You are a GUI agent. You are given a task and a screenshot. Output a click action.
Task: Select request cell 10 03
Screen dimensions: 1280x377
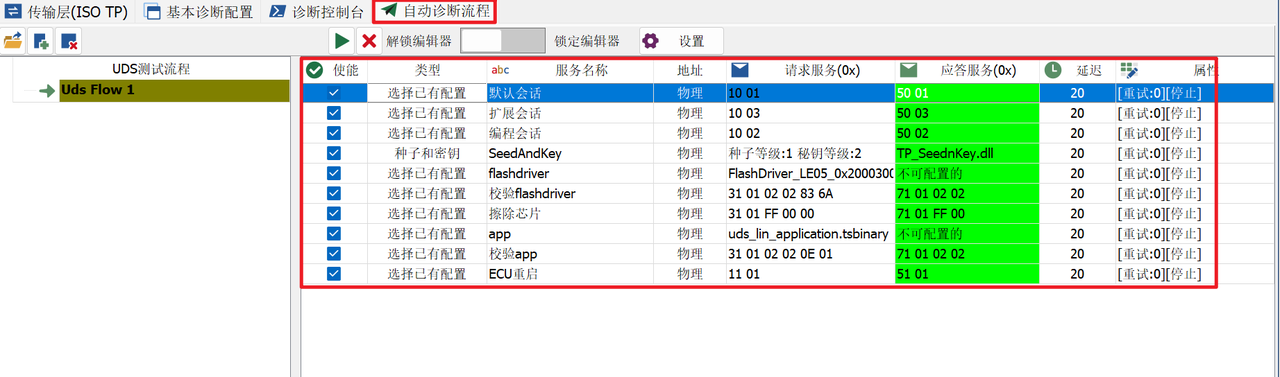pyautogui.click(x=811, y=113)
